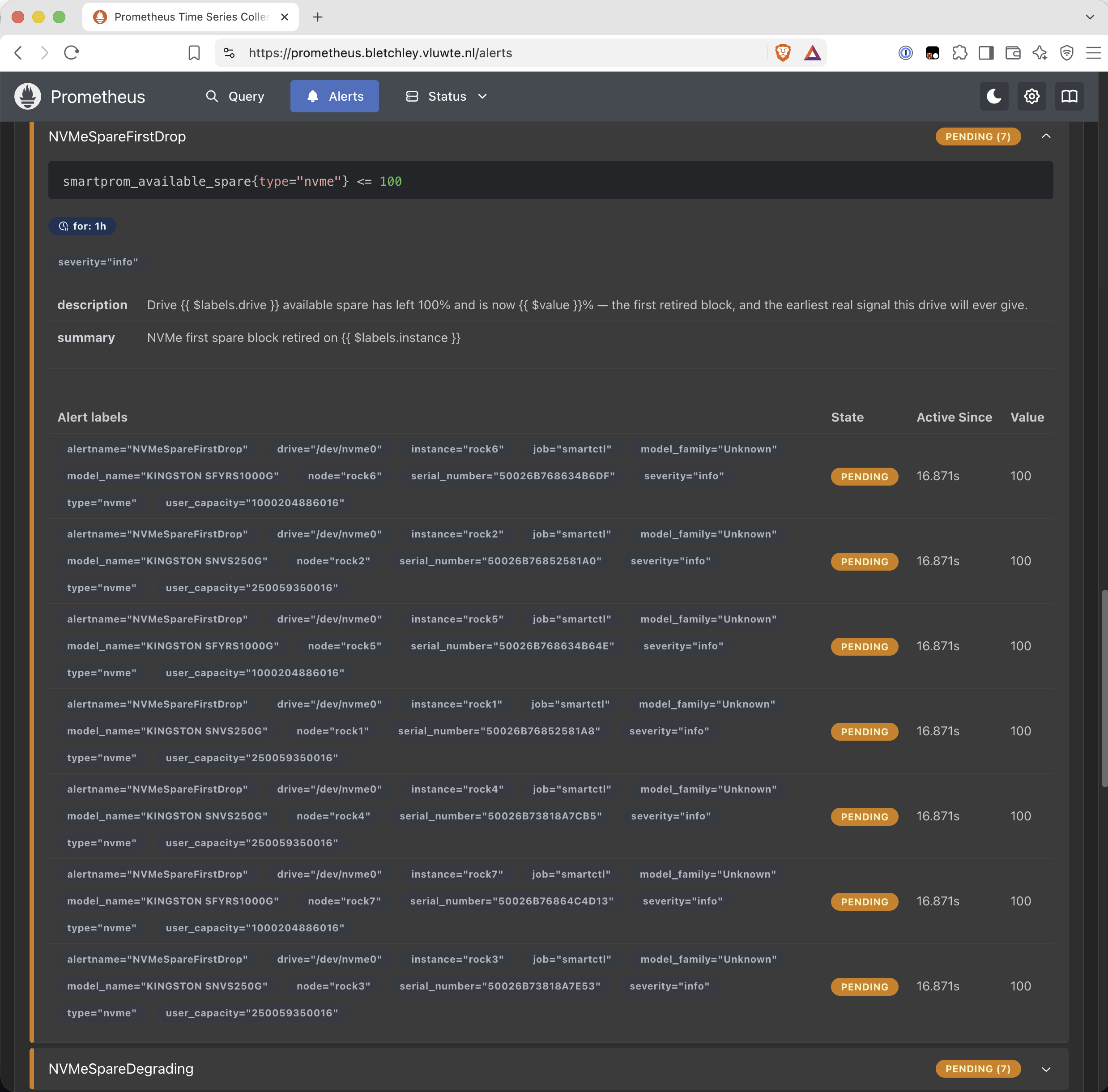Screen dimensions: 1108x1092
Task: Click the PENDING state badge for rock5
Action: (x=864, y=647)
